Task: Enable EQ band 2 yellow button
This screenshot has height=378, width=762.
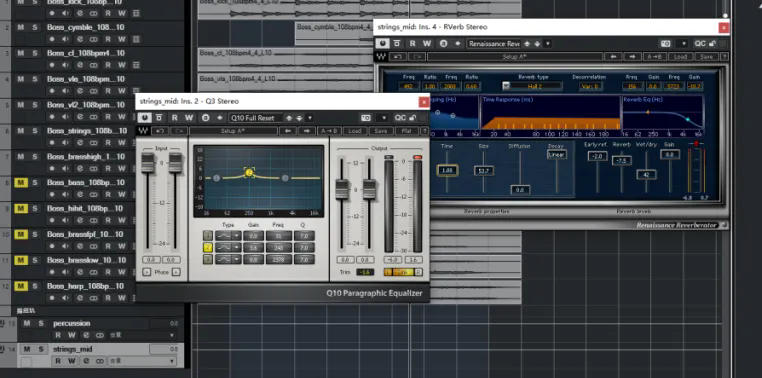Action: [x=208, y=247]
